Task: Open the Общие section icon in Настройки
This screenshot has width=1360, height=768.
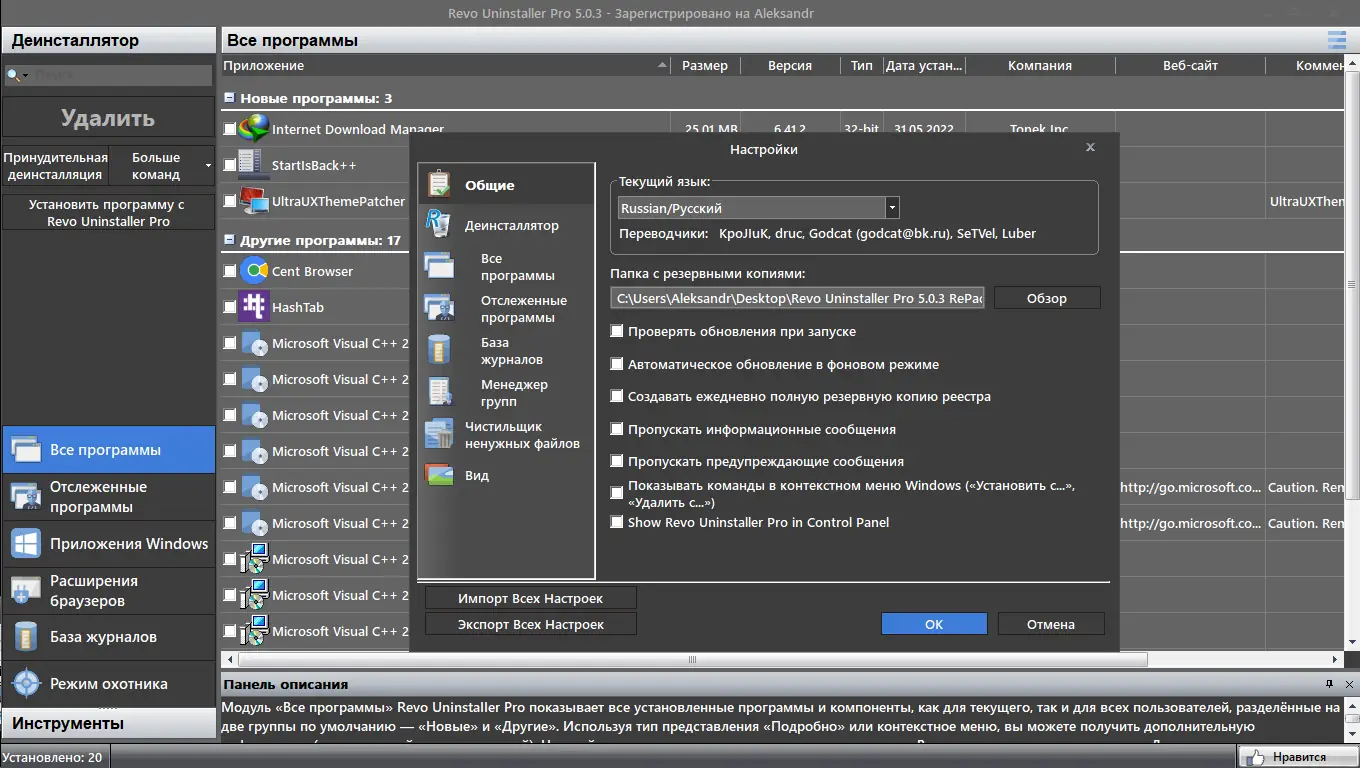Action: coord(439,185)
